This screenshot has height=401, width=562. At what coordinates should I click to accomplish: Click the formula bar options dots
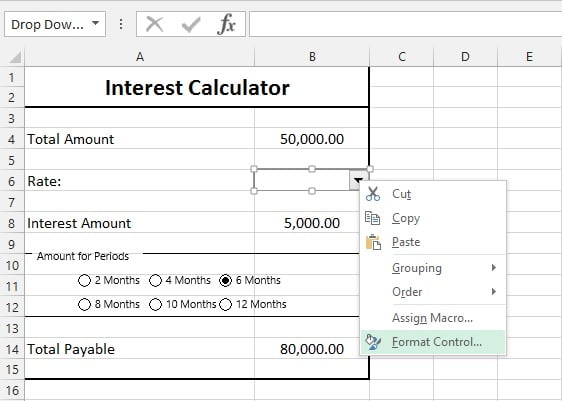[121, 24]
